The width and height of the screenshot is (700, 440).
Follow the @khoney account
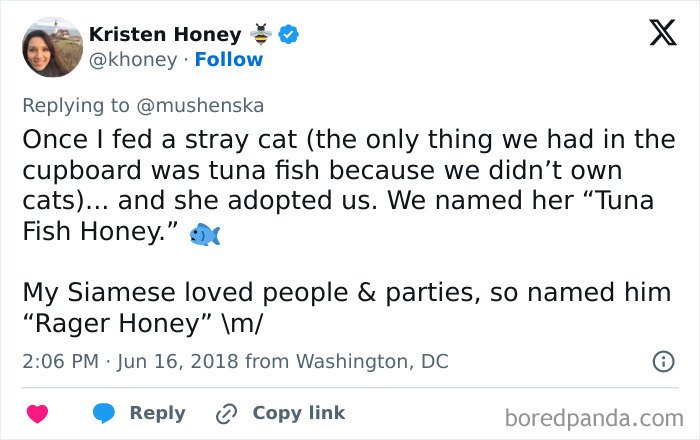pos(229,60)
